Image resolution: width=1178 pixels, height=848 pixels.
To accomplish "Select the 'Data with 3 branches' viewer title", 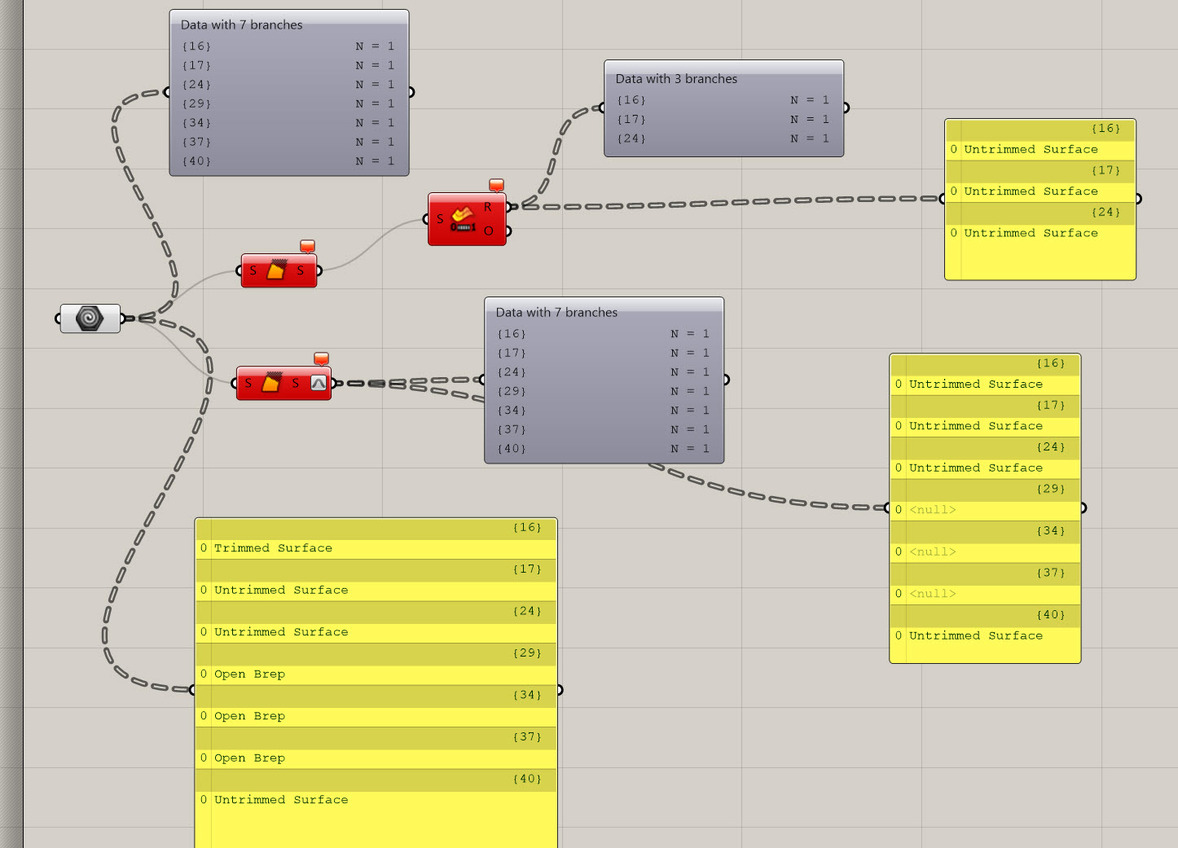I will (676, 79).
